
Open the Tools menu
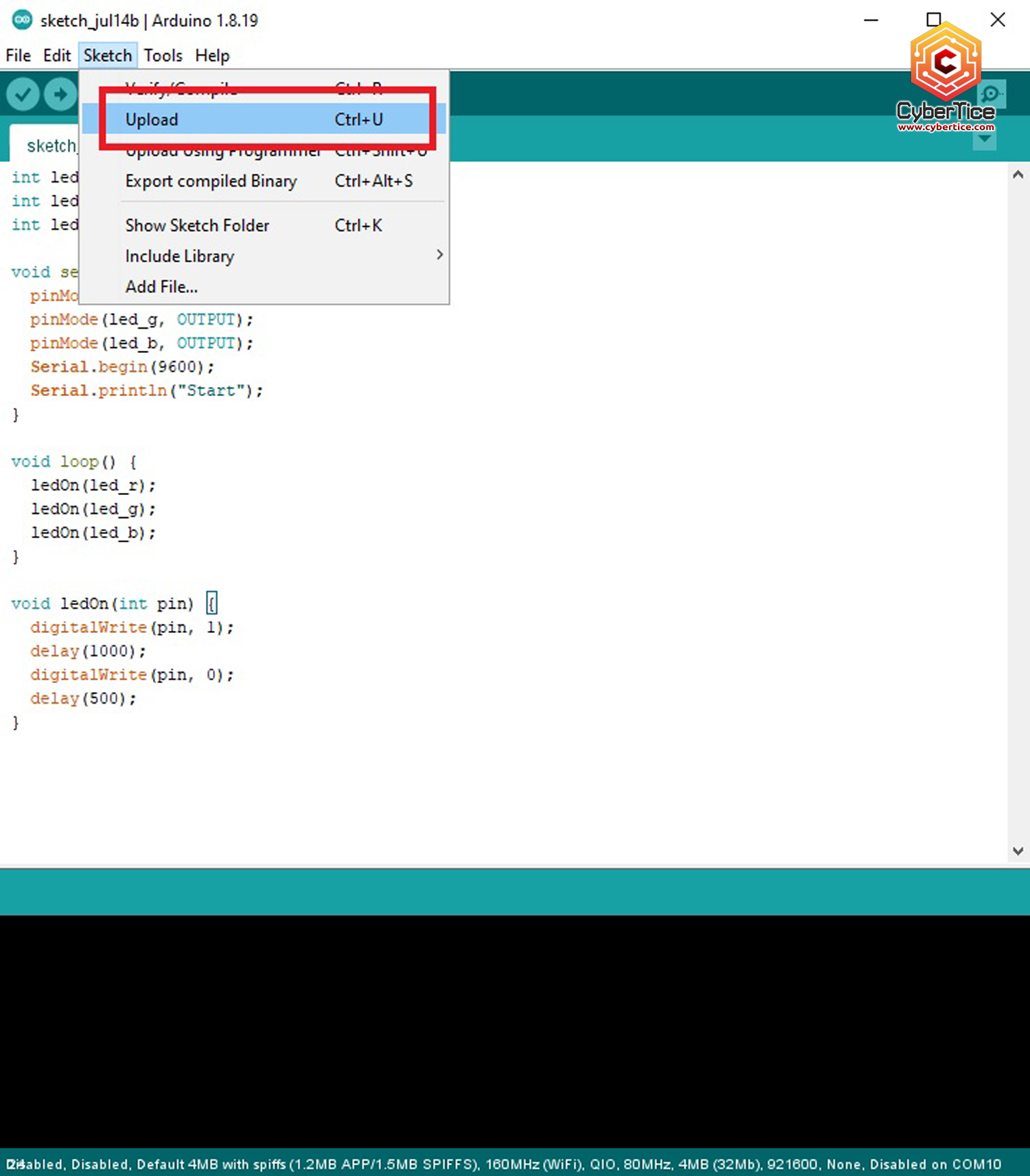[x=163, y=56]
